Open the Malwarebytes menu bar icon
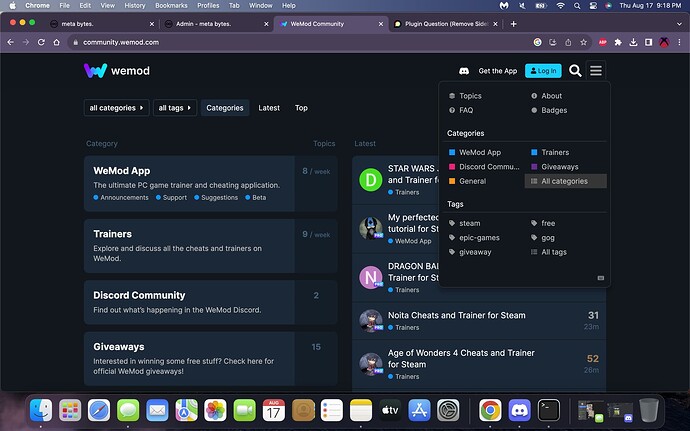 pyautogui.click(x=504, y=5)
